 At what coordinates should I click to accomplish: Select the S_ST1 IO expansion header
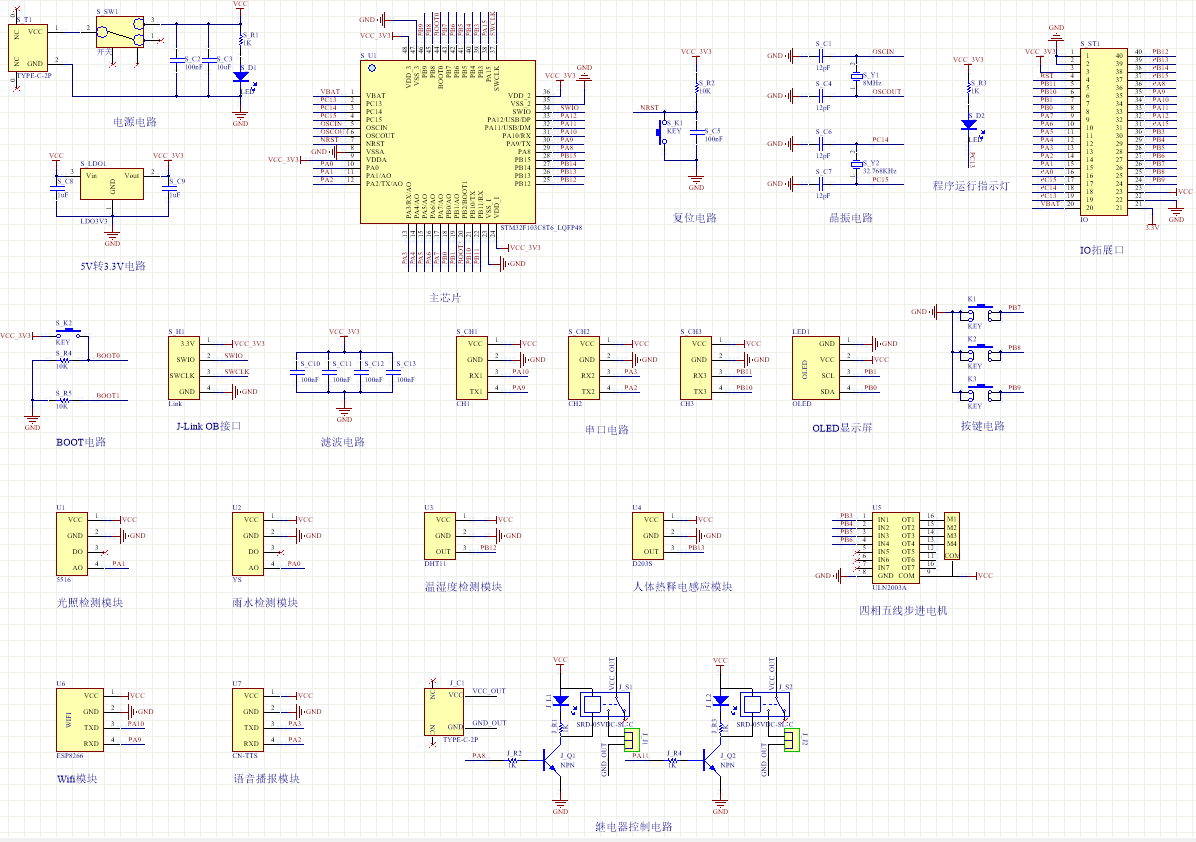(x=1104, y=132)
